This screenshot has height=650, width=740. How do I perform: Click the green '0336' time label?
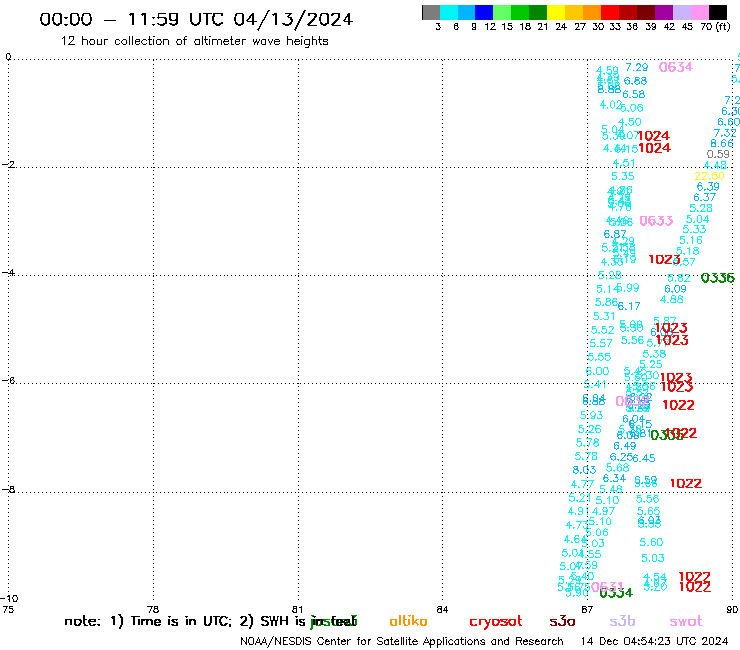[x=718, y=278]
